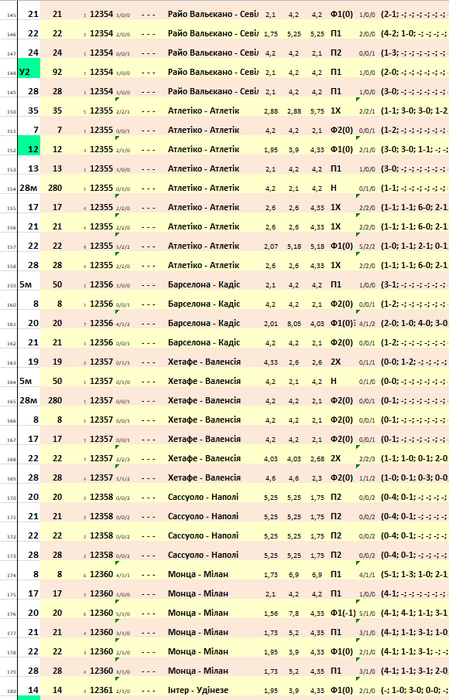Select 'П1' bet cell in row 159
Screen dimensions: 449x700
tap(336, 284)
